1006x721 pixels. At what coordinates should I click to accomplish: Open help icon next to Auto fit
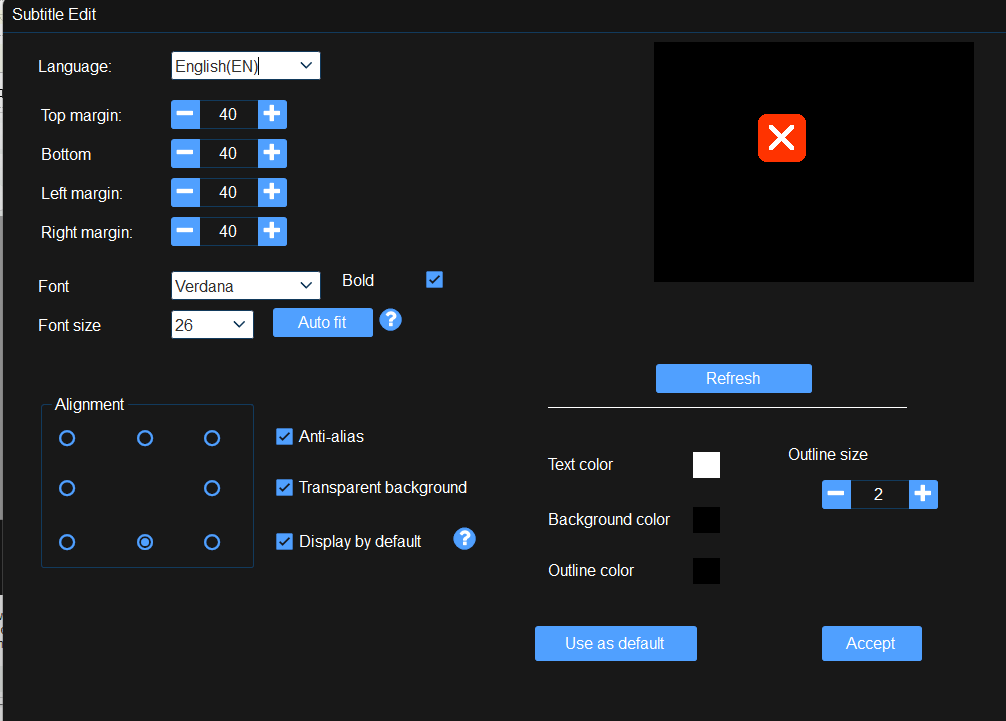(391, 320)
